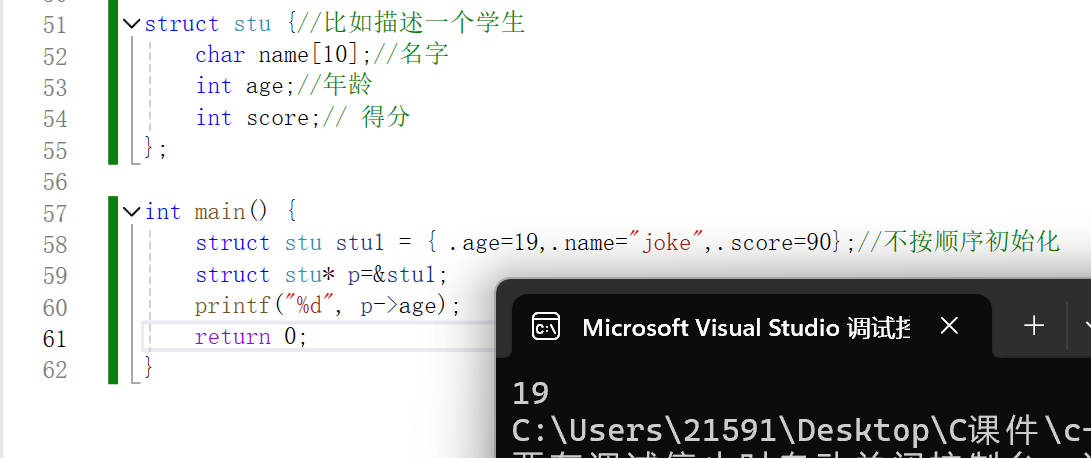1091x458 pixels.
Task: Click the printf call on line 60
Action: tap(226, 305)
